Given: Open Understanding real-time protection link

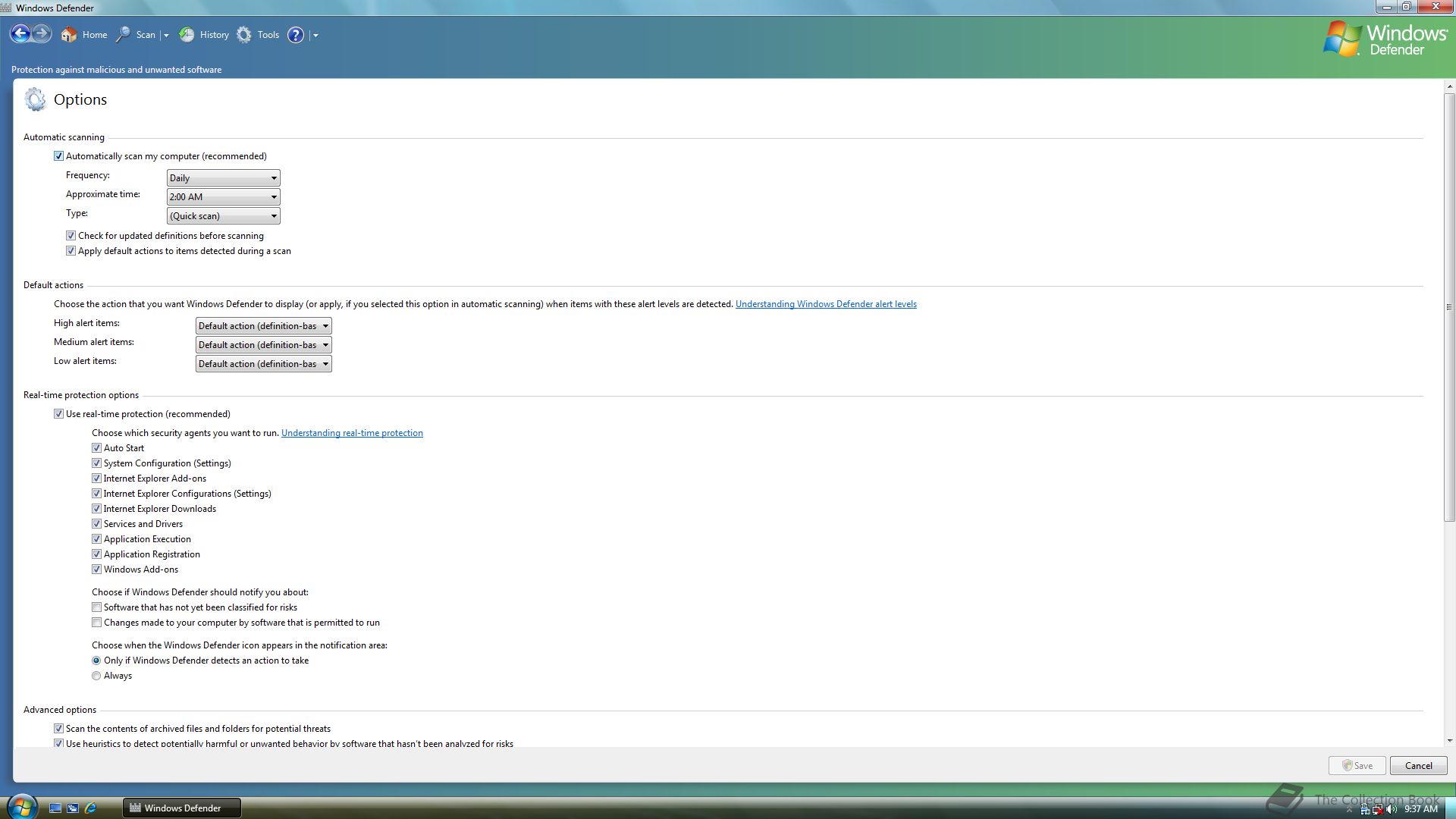Looking at the screenshot, I should [352, 433].
